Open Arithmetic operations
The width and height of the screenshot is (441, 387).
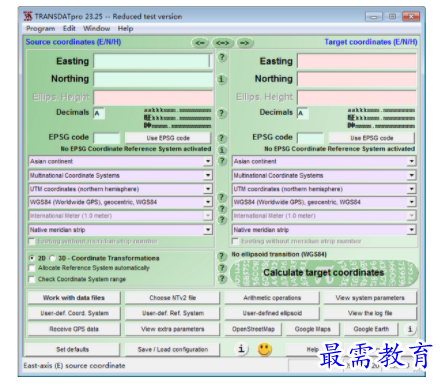coord(272,298)
